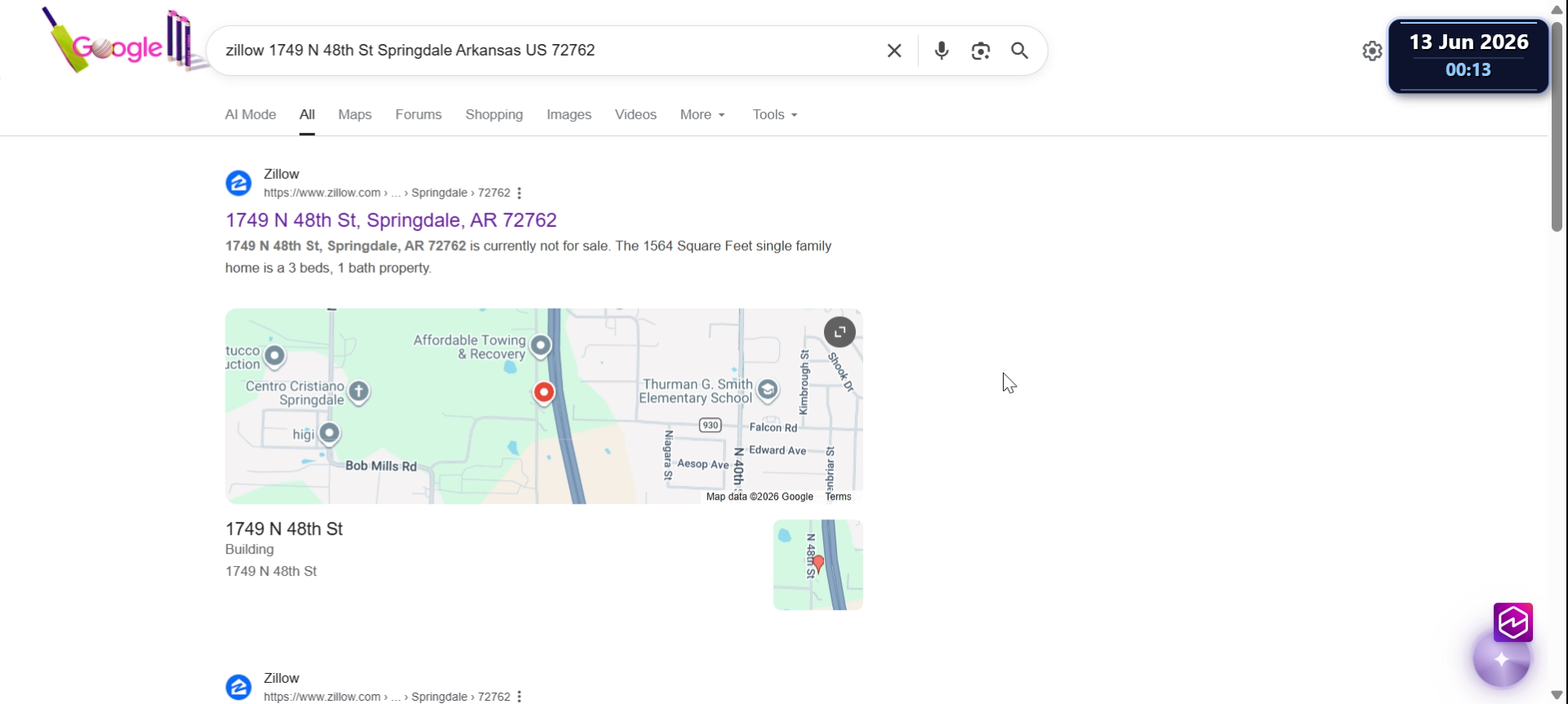Click the scrollbar down arrow
The image size is (1568, 704).
click(1557, 695)
